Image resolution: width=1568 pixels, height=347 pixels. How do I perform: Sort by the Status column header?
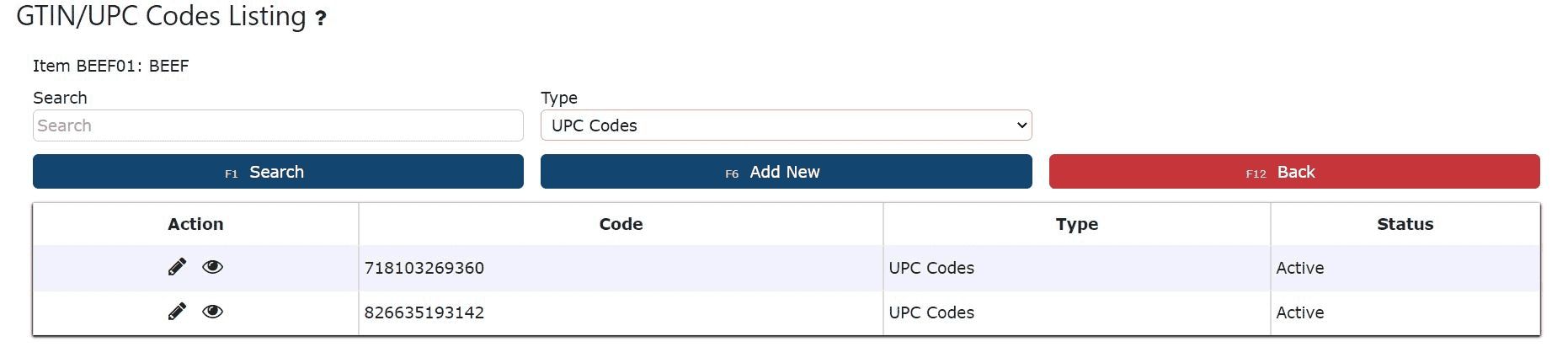(x=1405, y=224)
